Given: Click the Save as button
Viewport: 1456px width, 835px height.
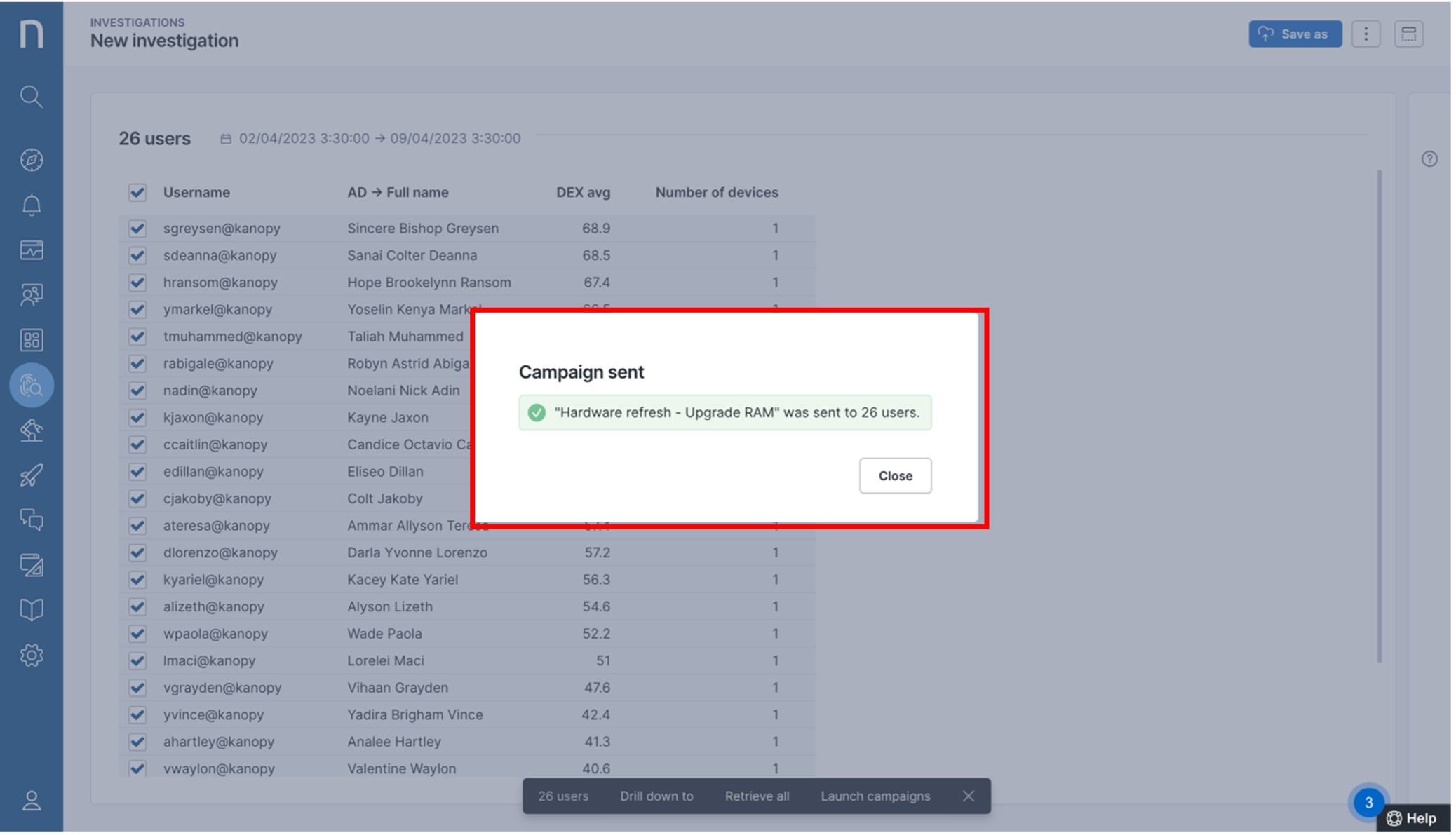Looking at the screenshot, I should 1295,34.
